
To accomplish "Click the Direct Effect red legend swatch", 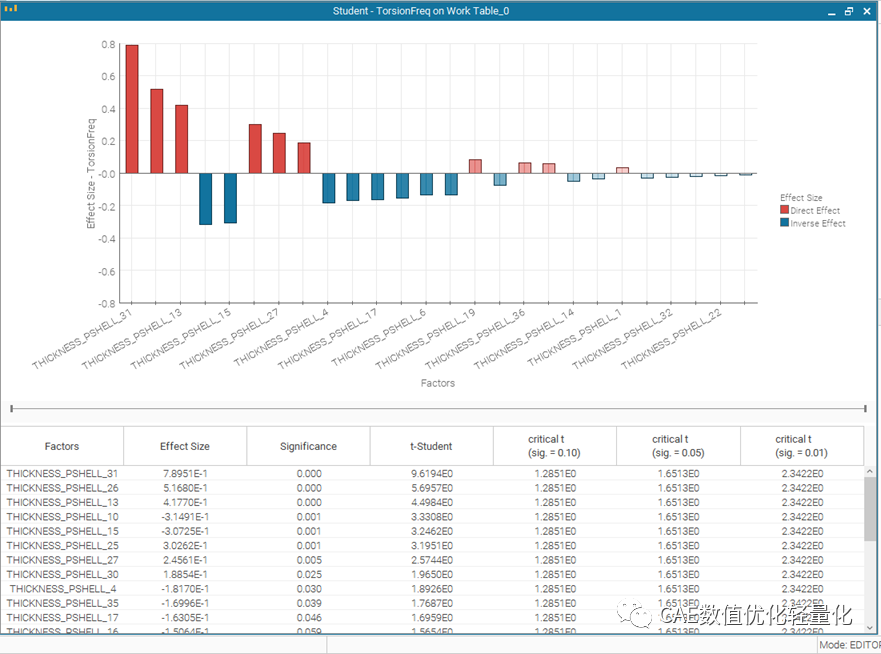I will [784, 210].
